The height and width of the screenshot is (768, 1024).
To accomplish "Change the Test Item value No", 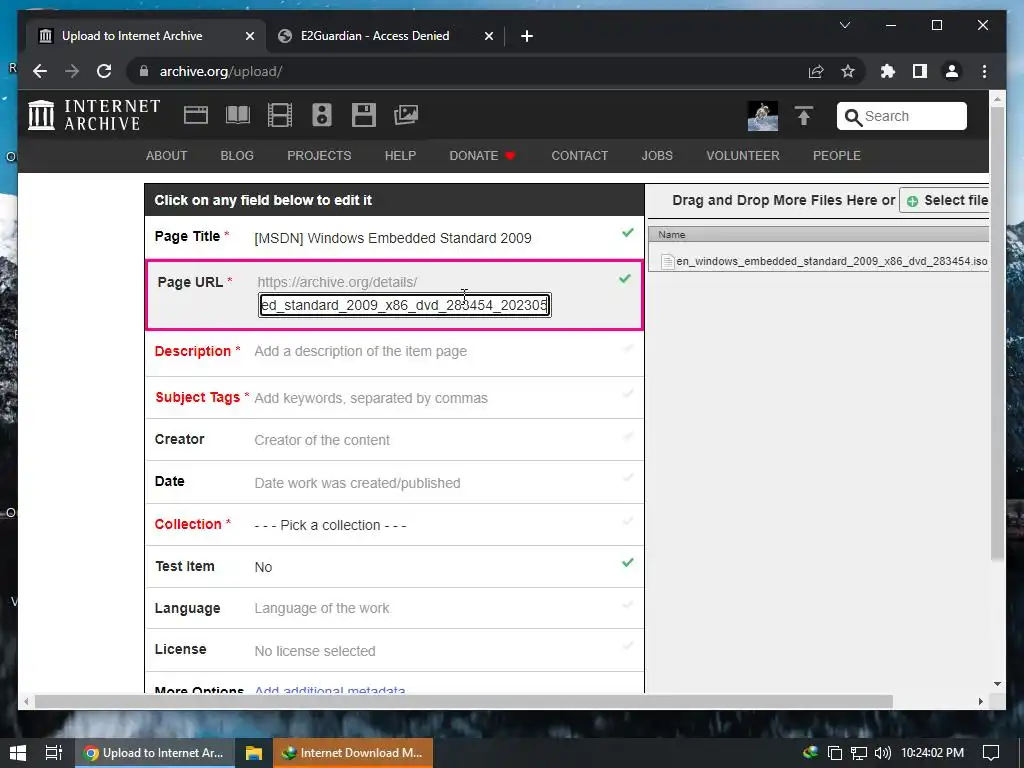I will click(x=263, y=567).
